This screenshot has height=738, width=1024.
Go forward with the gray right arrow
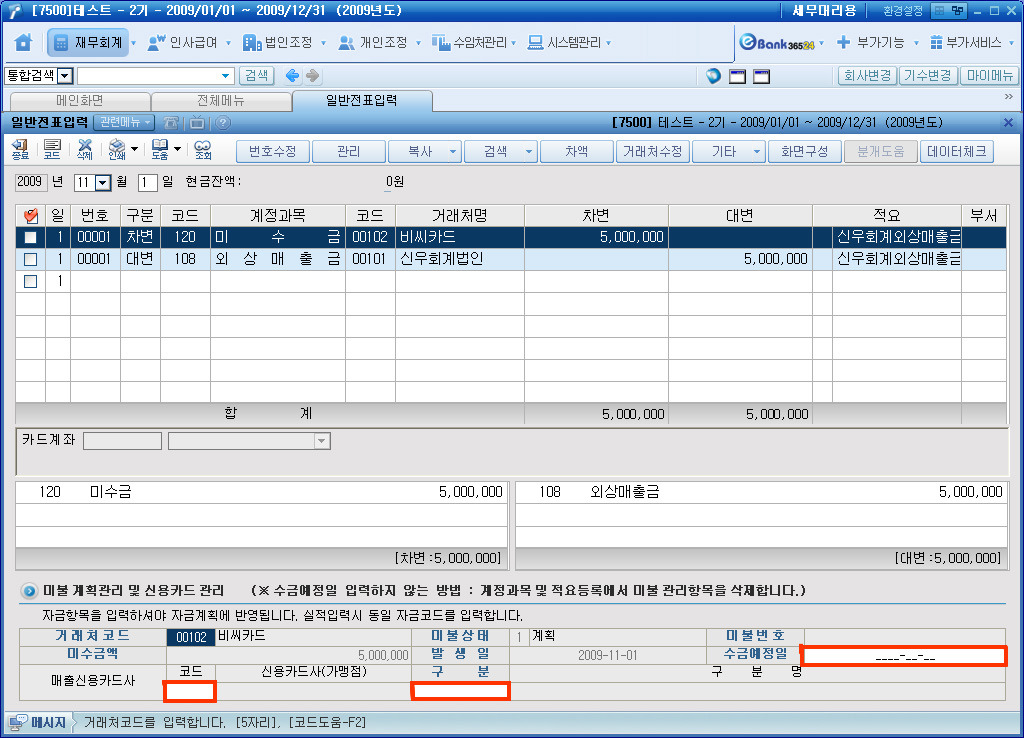tap(313, 76)
